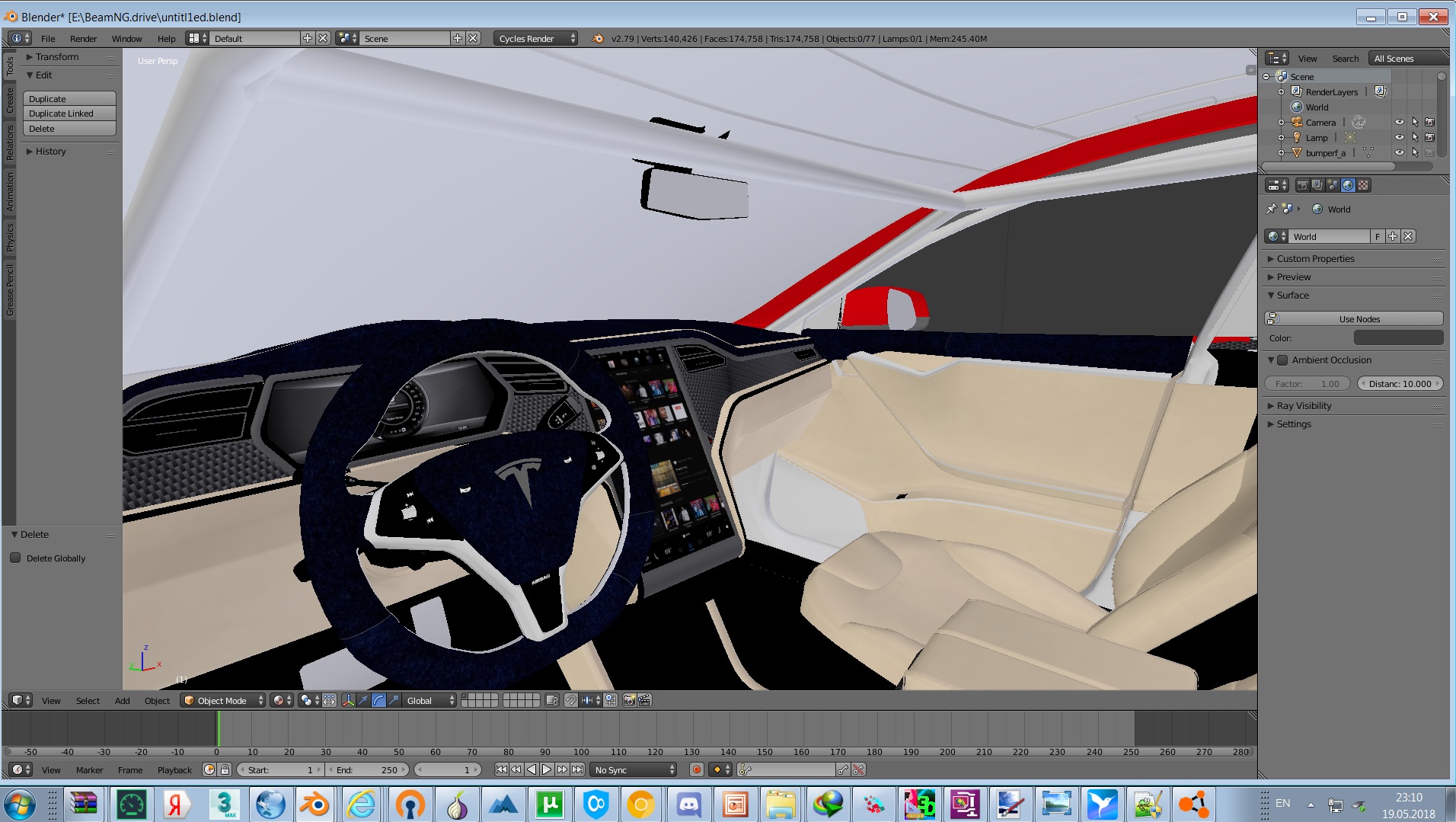1456x822 pixels.
Task: Switch to the Physics shelf tab
Action: pos(10,237)
